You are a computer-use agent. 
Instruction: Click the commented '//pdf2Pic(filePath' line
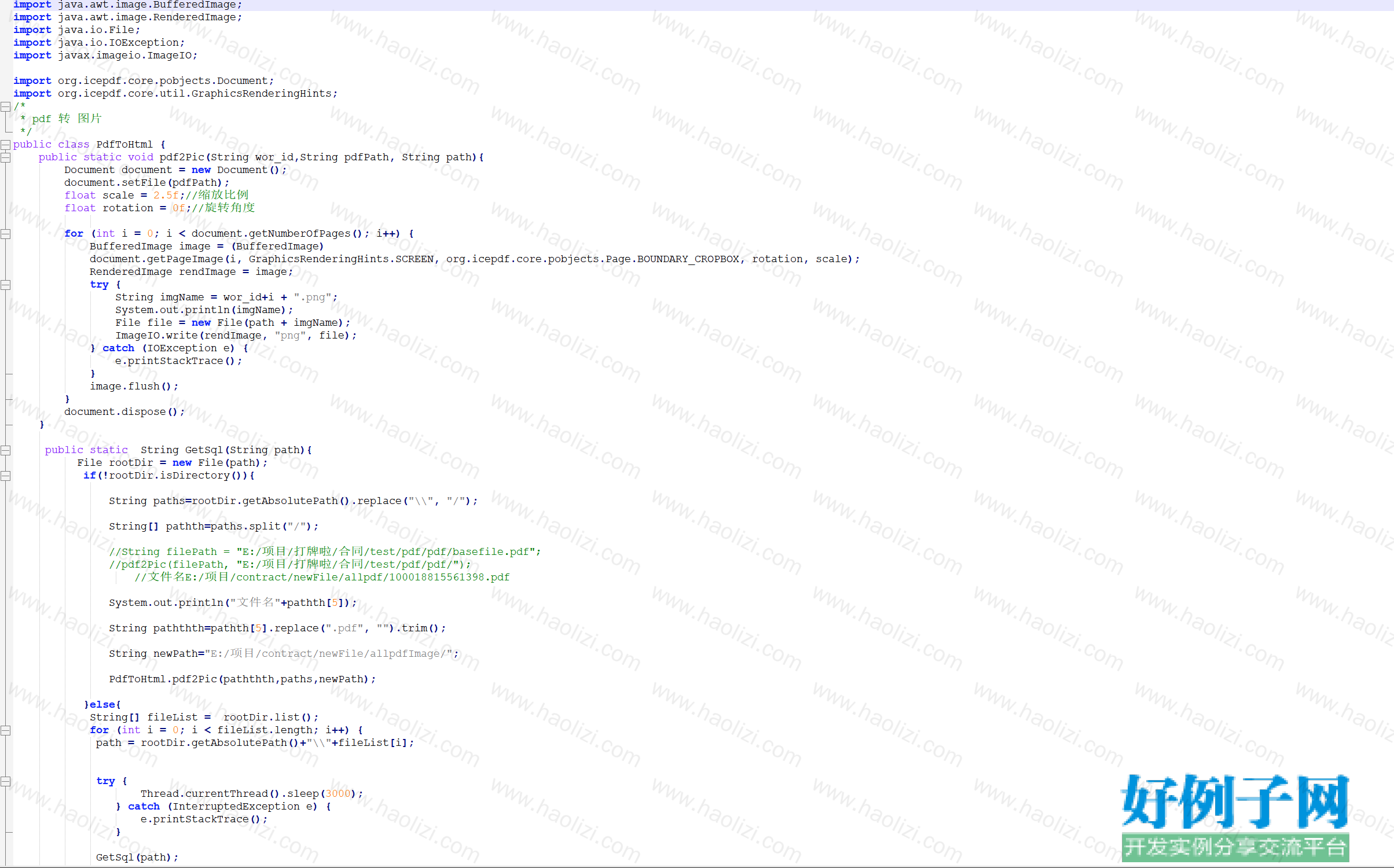pos(290,565)
